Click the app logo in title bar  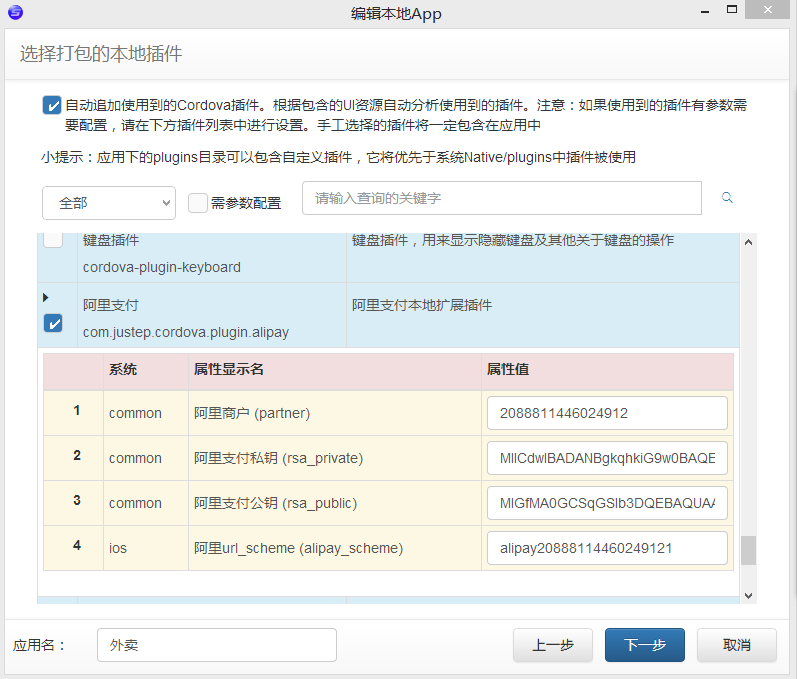(x=15, y=12)
